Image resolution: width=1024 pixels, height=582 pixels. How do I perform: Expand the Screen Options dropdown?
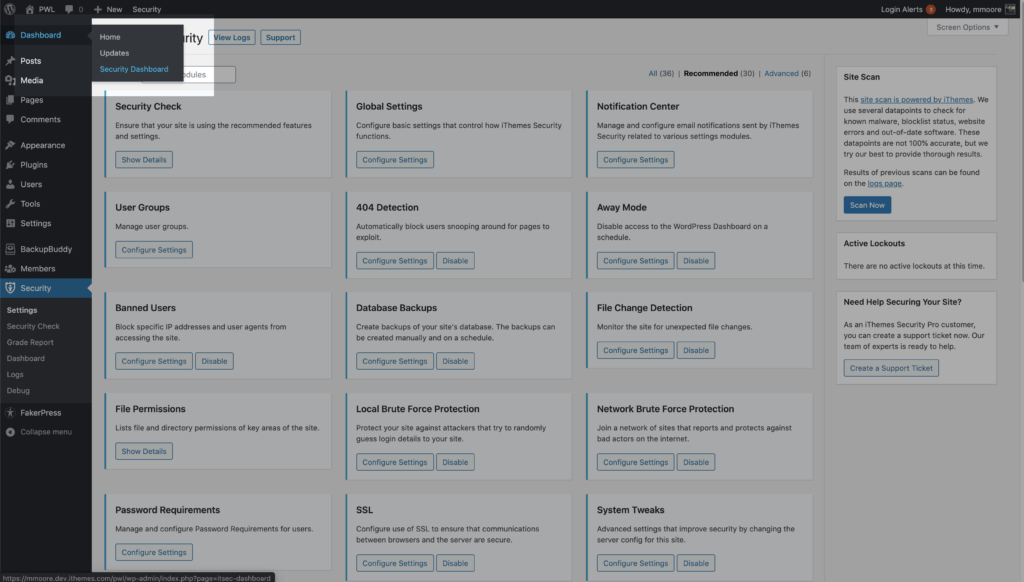[967, 27]
